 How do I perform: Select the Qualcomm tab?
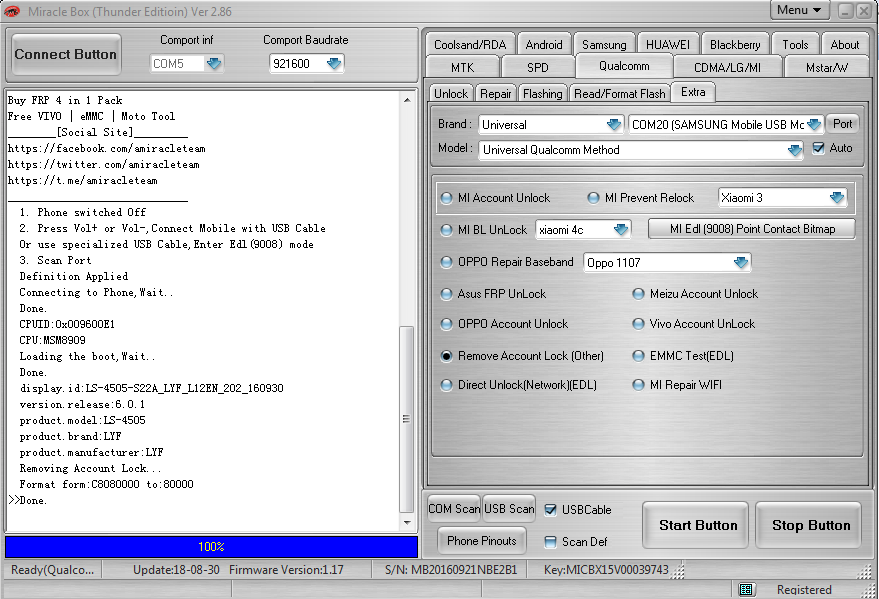tap(624, 66)
